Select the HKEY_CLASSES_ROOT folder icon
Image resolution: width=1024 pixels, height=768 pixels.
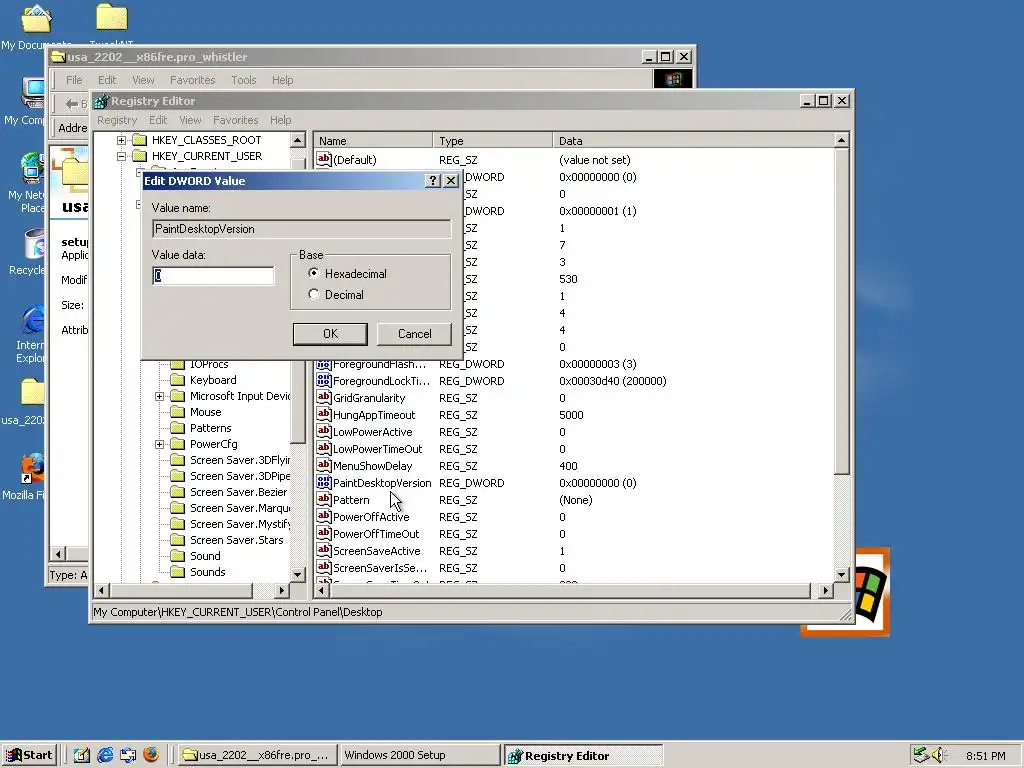click(x=140, y=140)
